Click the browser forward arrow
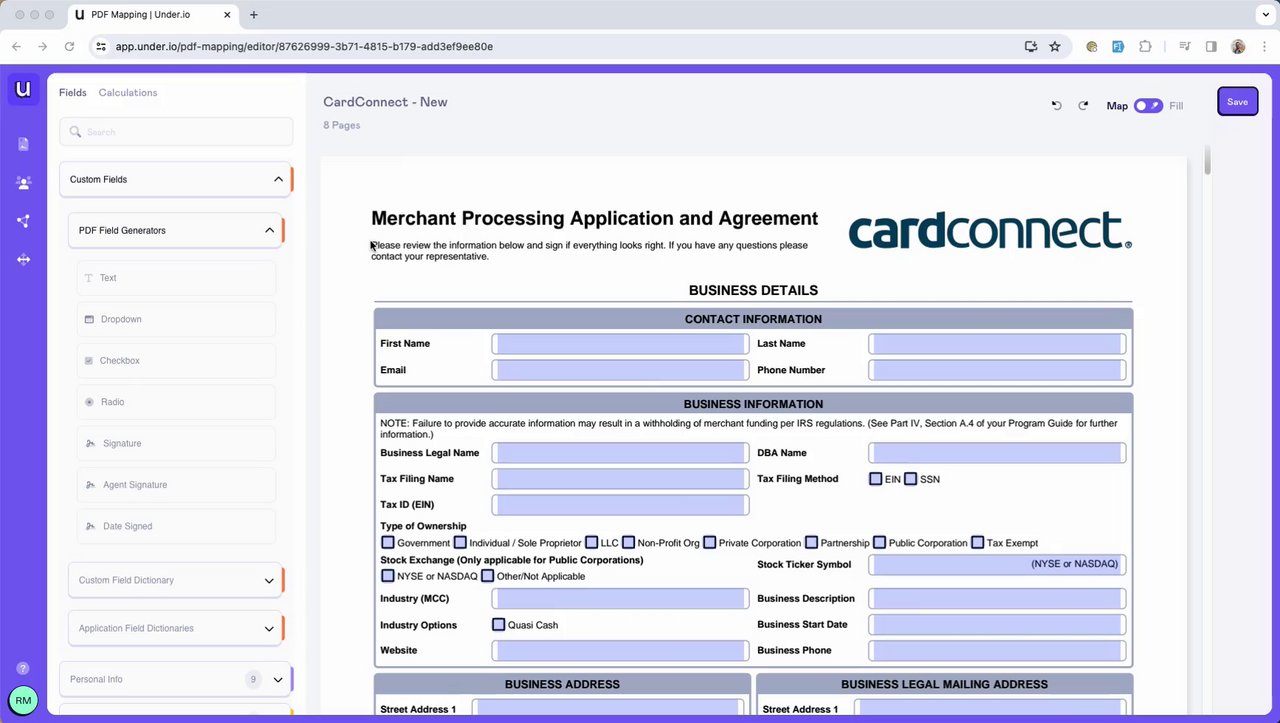This screenshot has height=723, width=1280. (42, 46)
